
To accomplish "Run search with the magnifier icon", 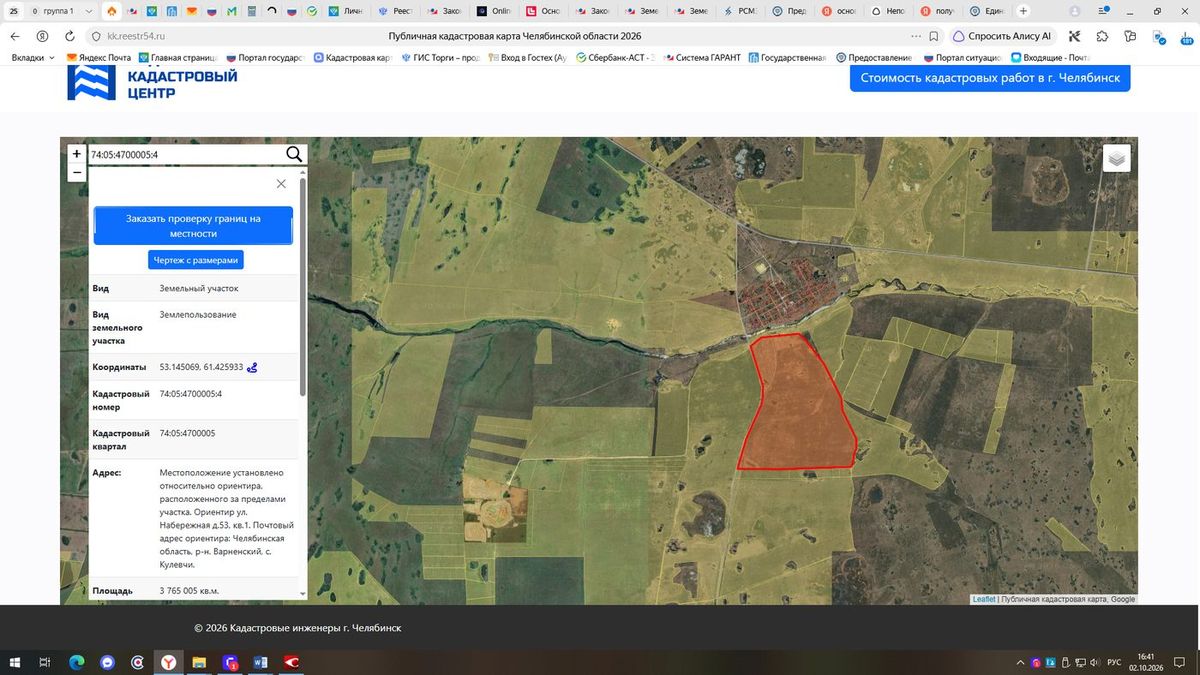I will [x=294, y=154].
